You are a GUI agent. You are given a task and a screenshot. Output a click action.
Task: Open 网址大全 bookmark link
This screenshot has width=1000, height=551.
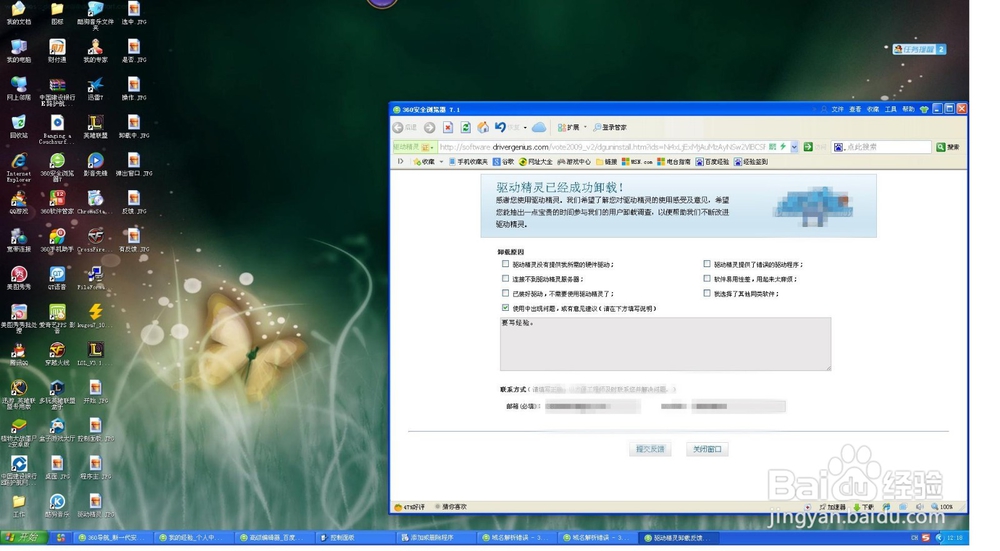536,162
